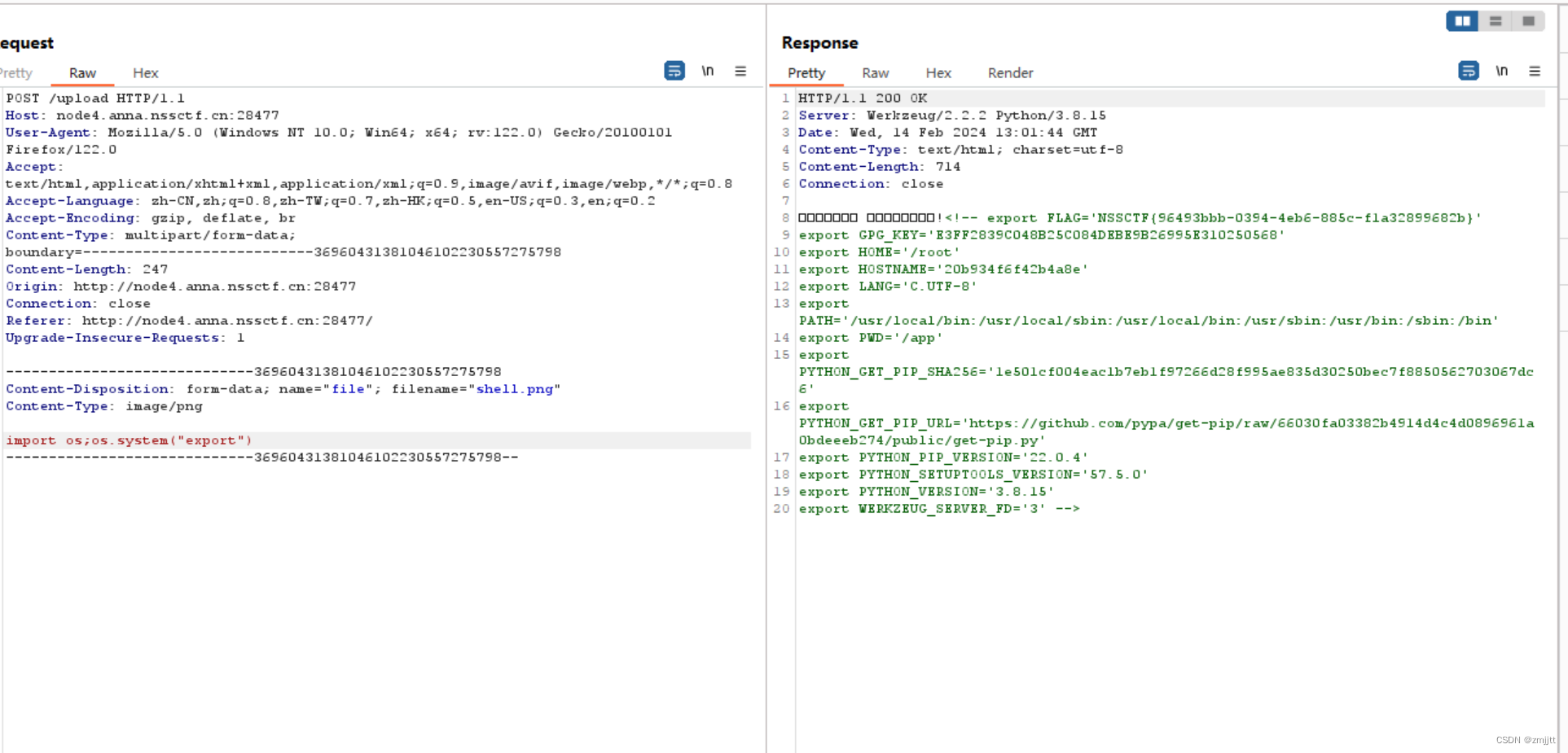Click the Date header in response

point(948,133)
